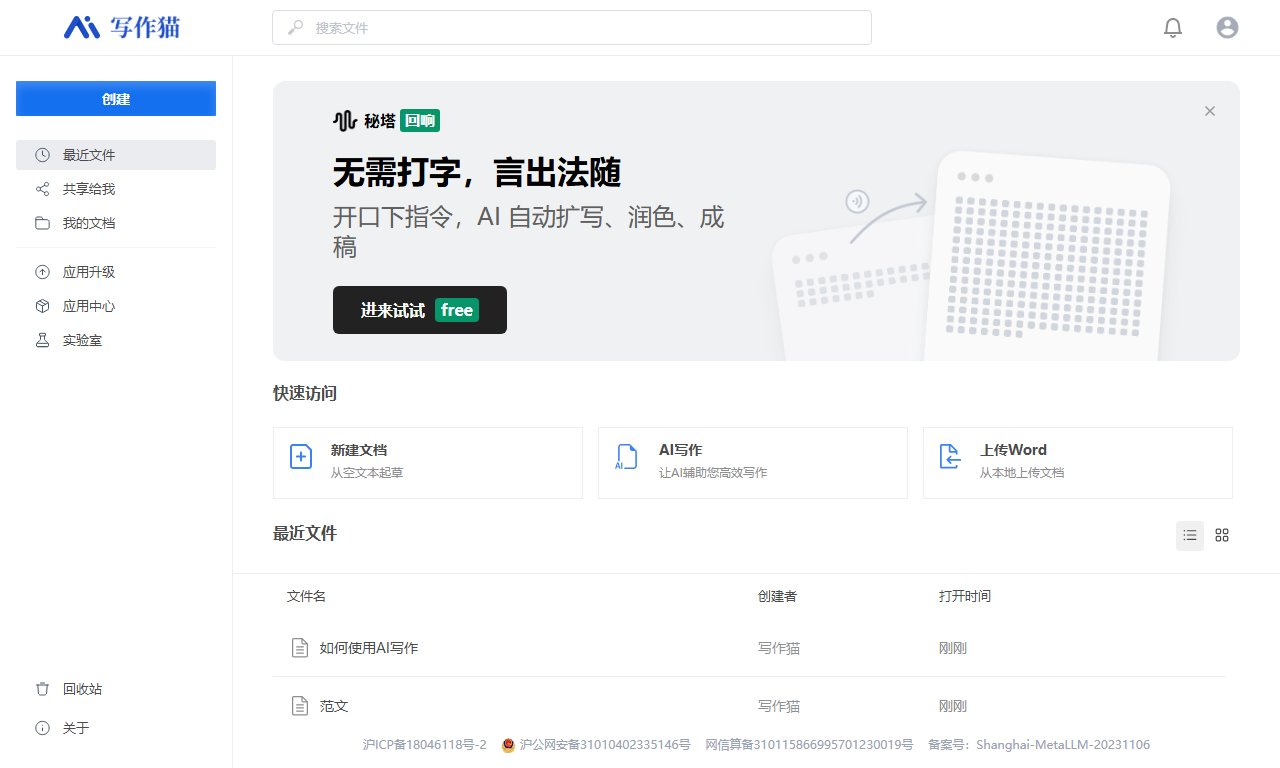The image size is (1280, 768).
Task: Click the green 回响 badge in the banner
Action: (420, 121)
